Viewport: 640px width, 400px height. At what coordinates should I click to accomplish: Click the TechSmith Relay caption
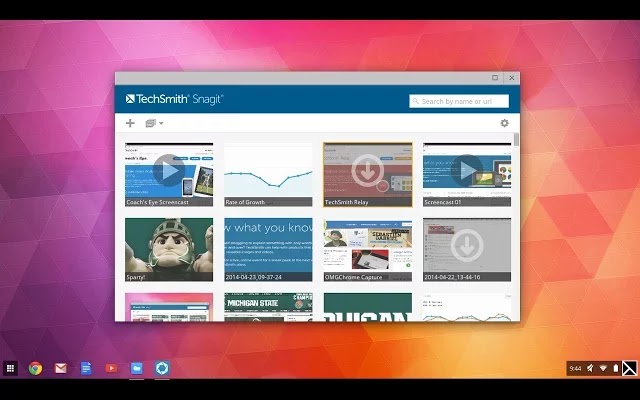pos(347,202)
